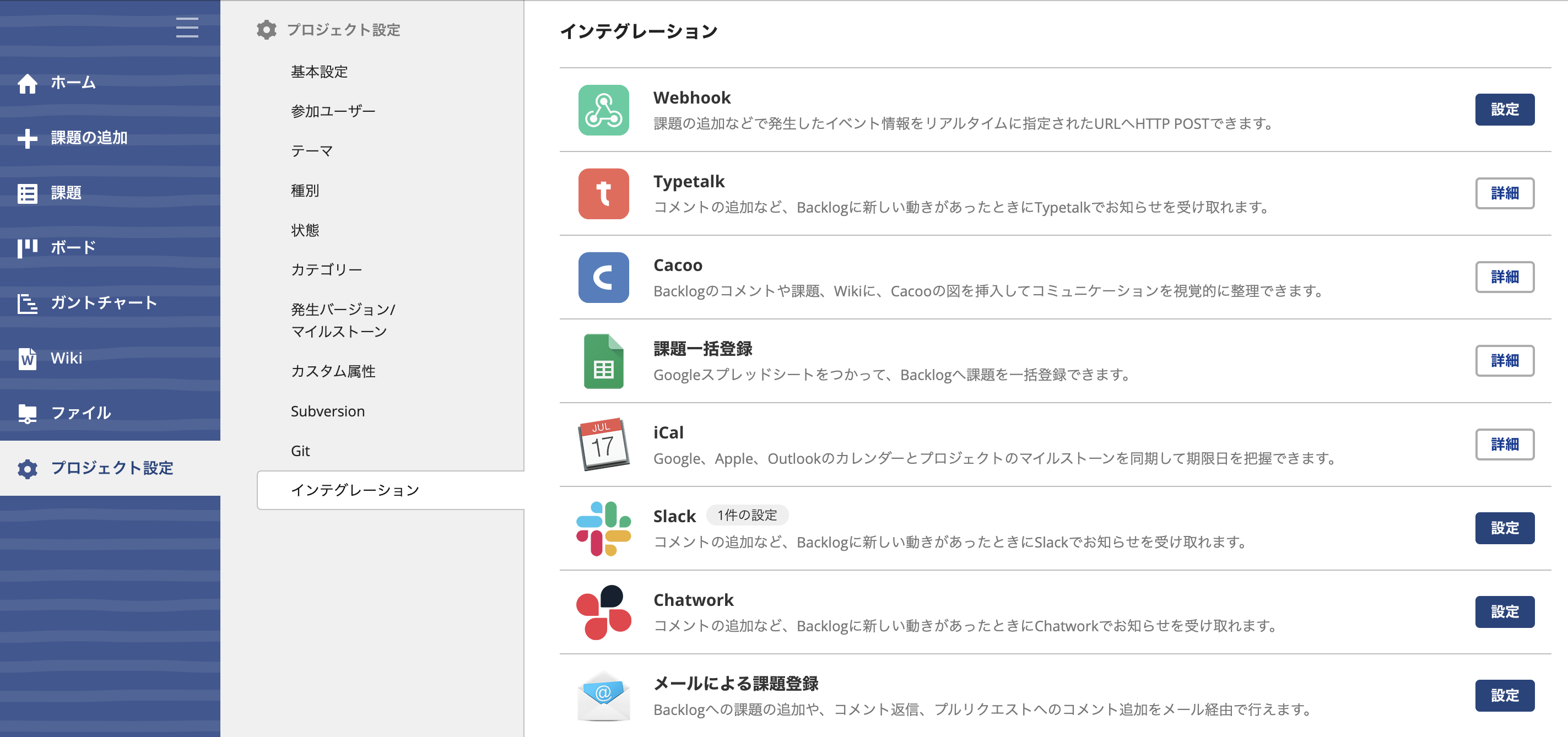
Task: Click the Chatwork logo icon
Action: (x=603, y=613)
